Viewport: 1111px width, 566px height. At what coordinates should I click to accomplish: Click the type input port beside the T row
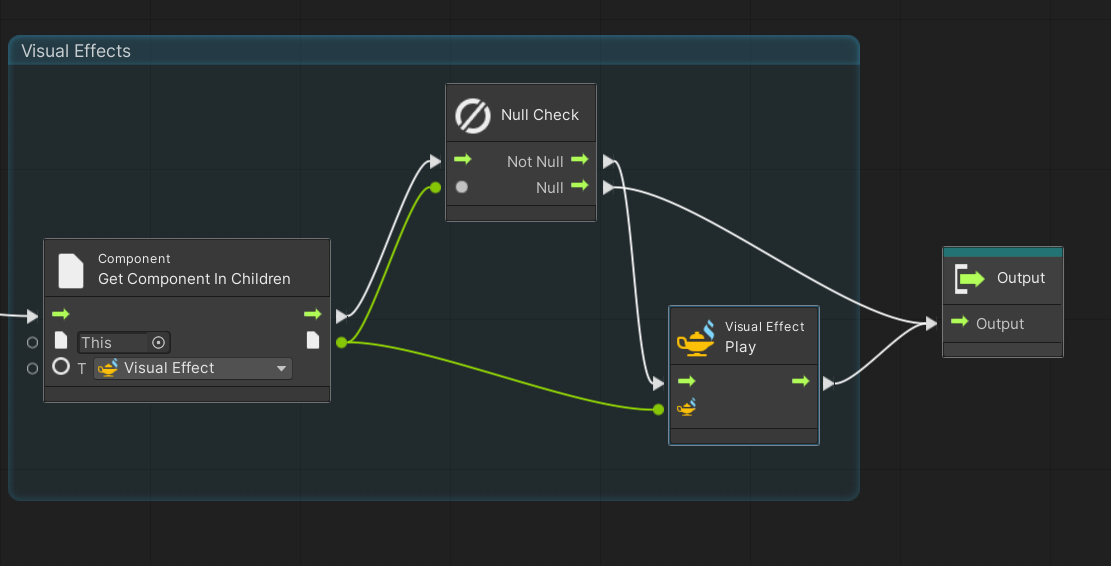[x=32, y=368]
